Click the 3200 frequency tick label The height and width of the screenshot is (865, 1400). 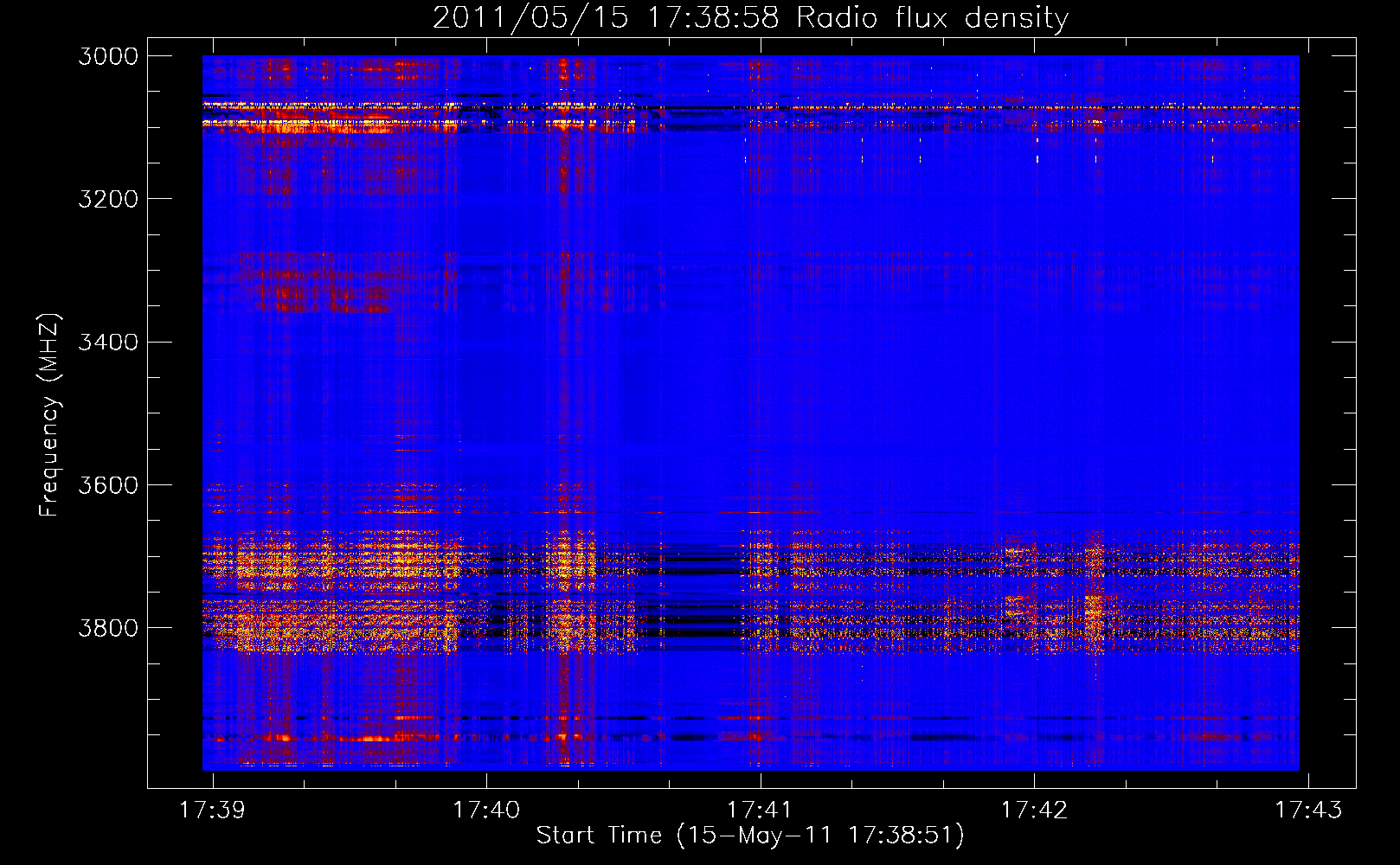[x=108, y=199]
